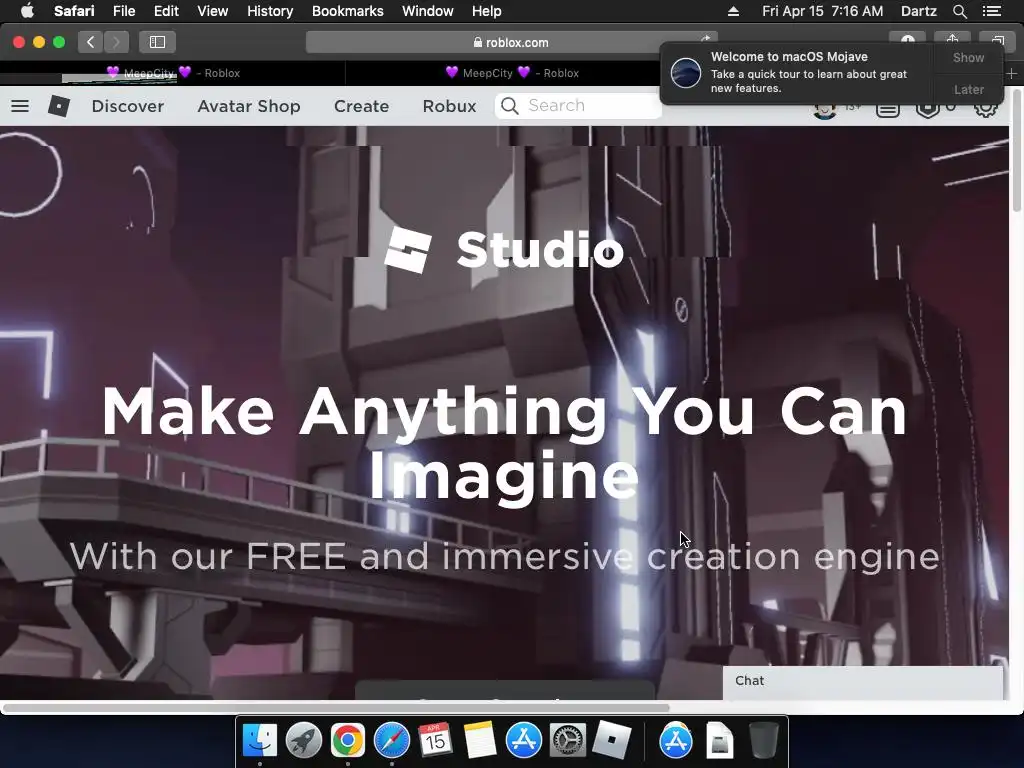Open the View menu

[x=212, y=11]
